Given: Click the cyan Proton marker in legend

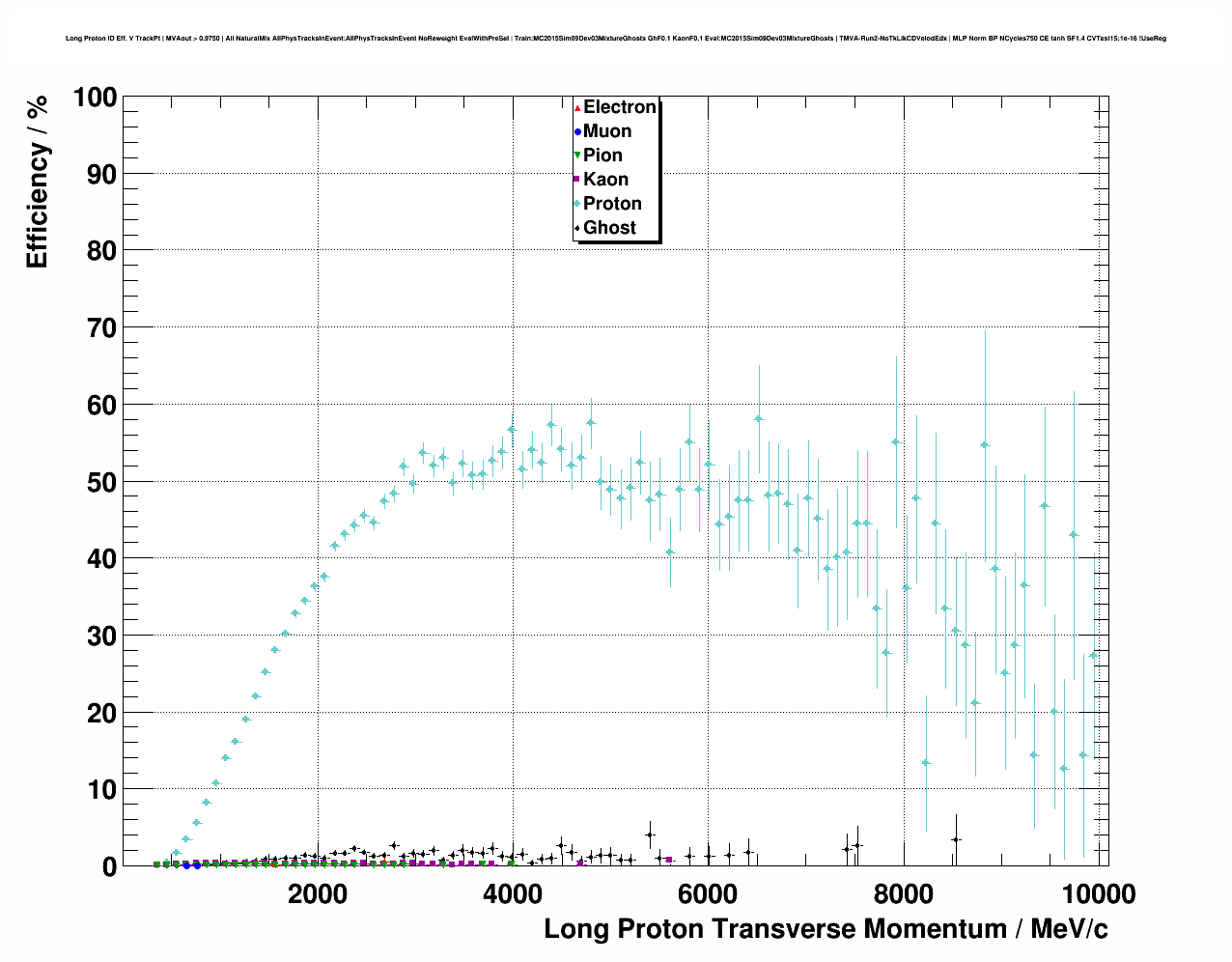Looking at the screenshot, I should (577, 204).
